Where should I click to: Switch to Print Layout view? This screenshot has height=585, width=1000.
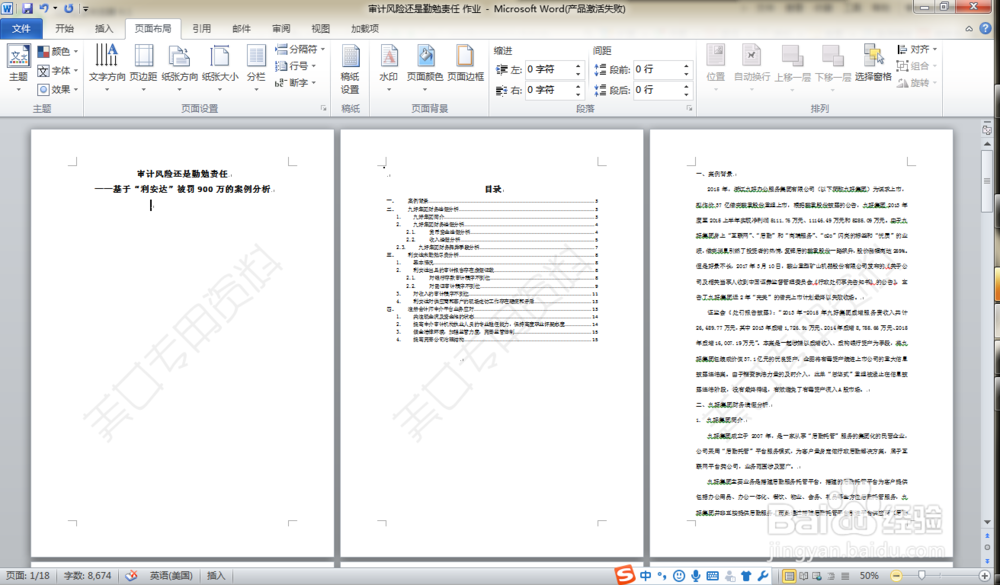789,575
